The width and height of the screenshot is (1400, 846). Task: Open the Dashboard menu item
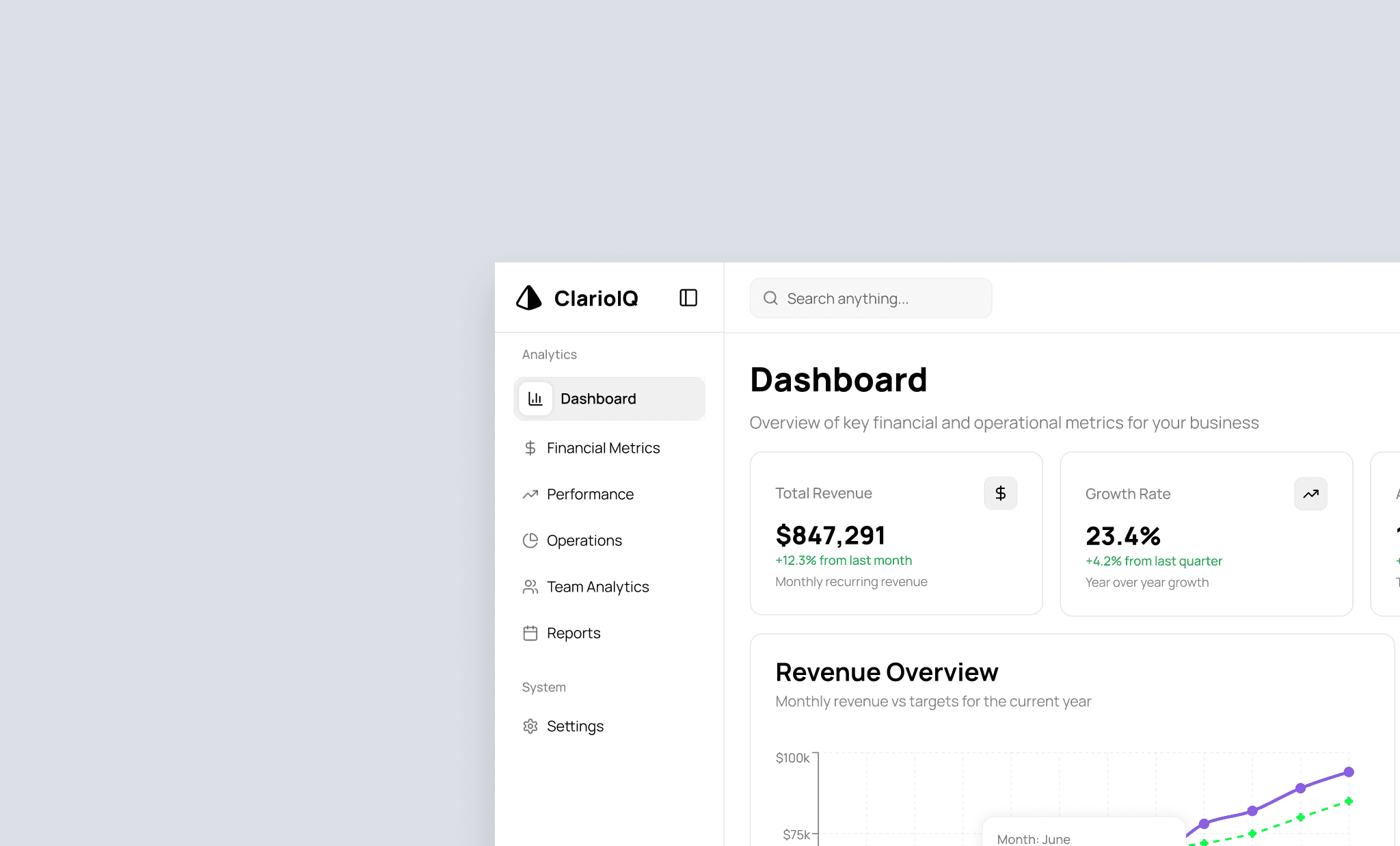[x=598, y=399]
